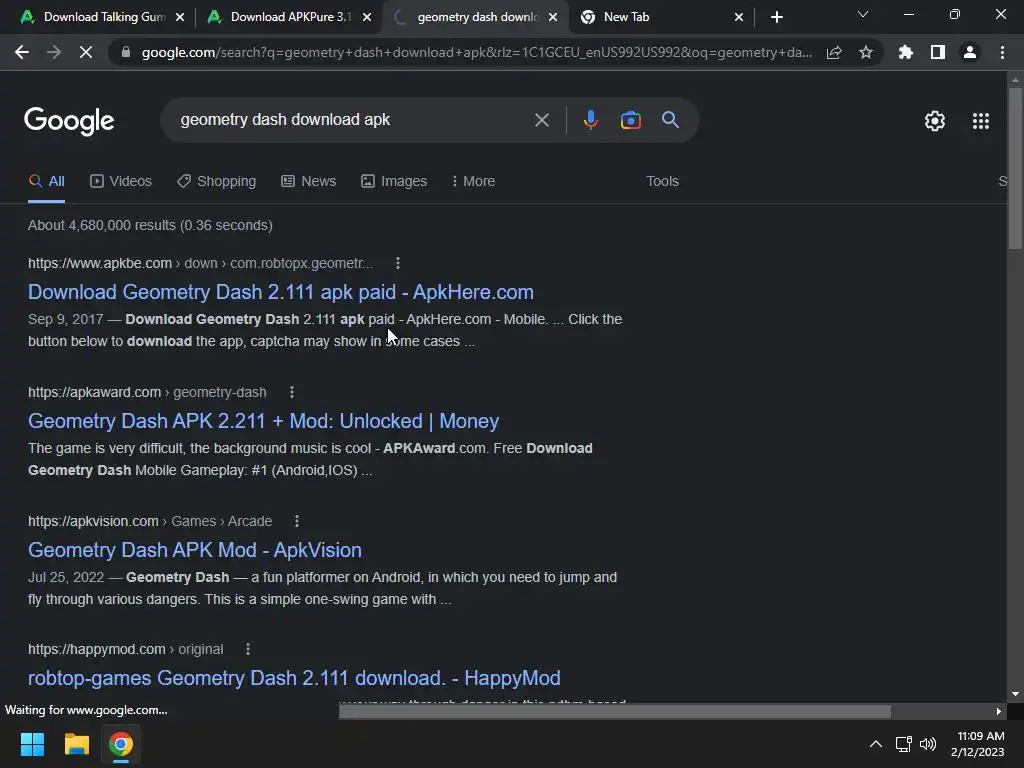Open Windows Start menu
1024x768 pixels.
32,744
